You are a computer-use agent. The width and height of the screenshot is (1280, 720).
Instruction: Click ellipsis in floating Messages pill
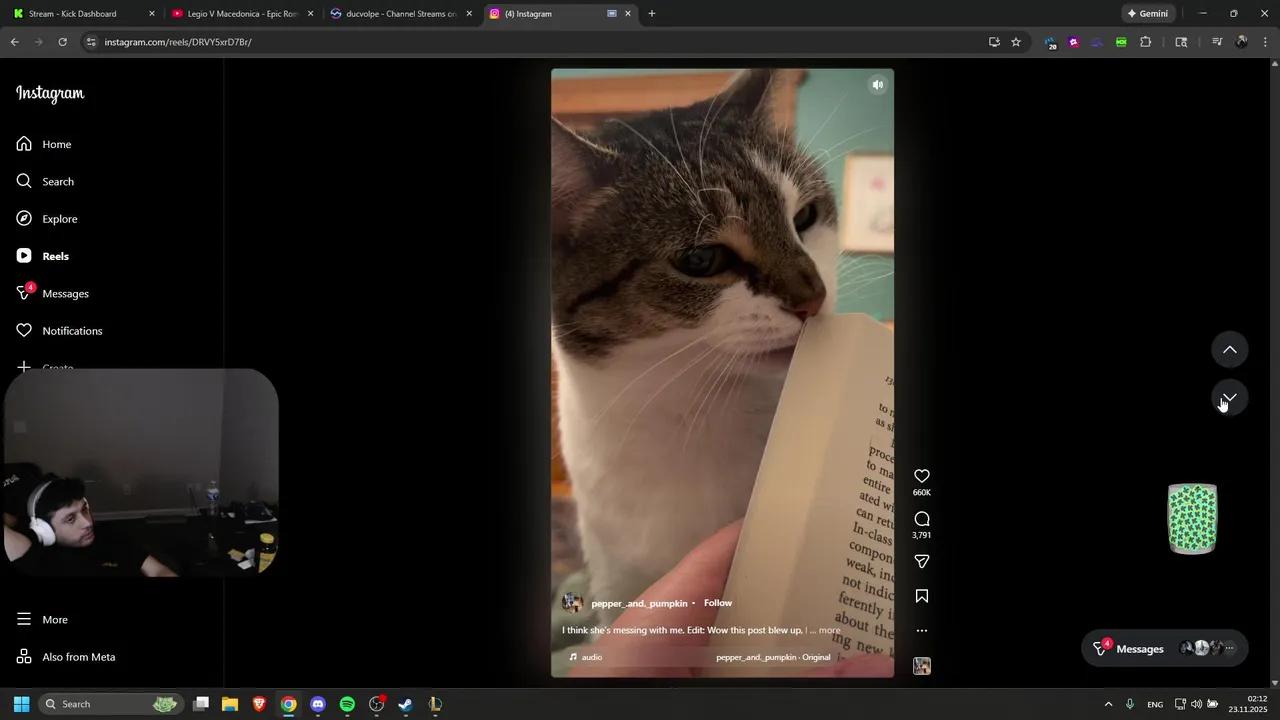click(x=1230, y=648)
